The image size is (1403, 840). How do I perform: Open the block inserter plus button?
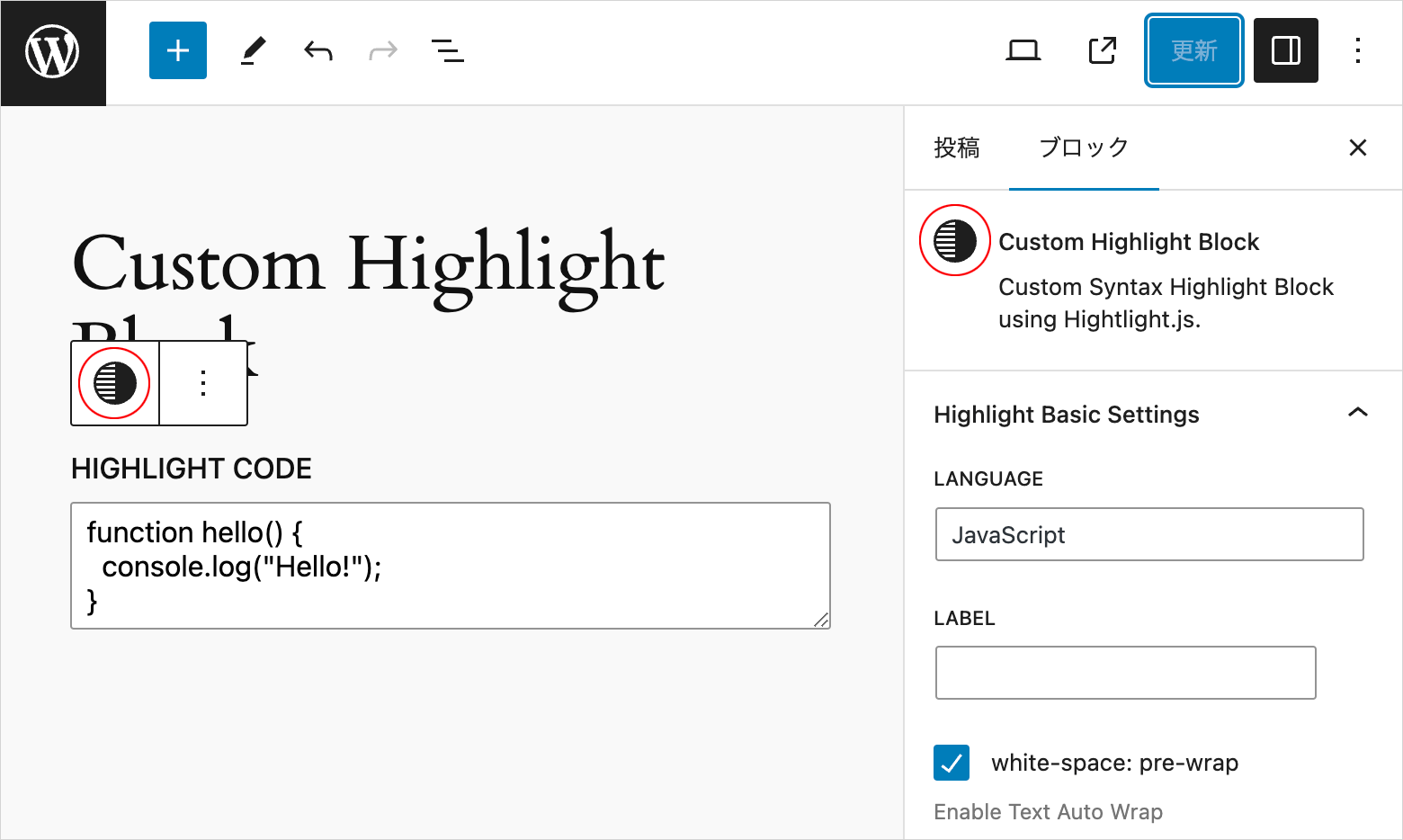point(178,51)
